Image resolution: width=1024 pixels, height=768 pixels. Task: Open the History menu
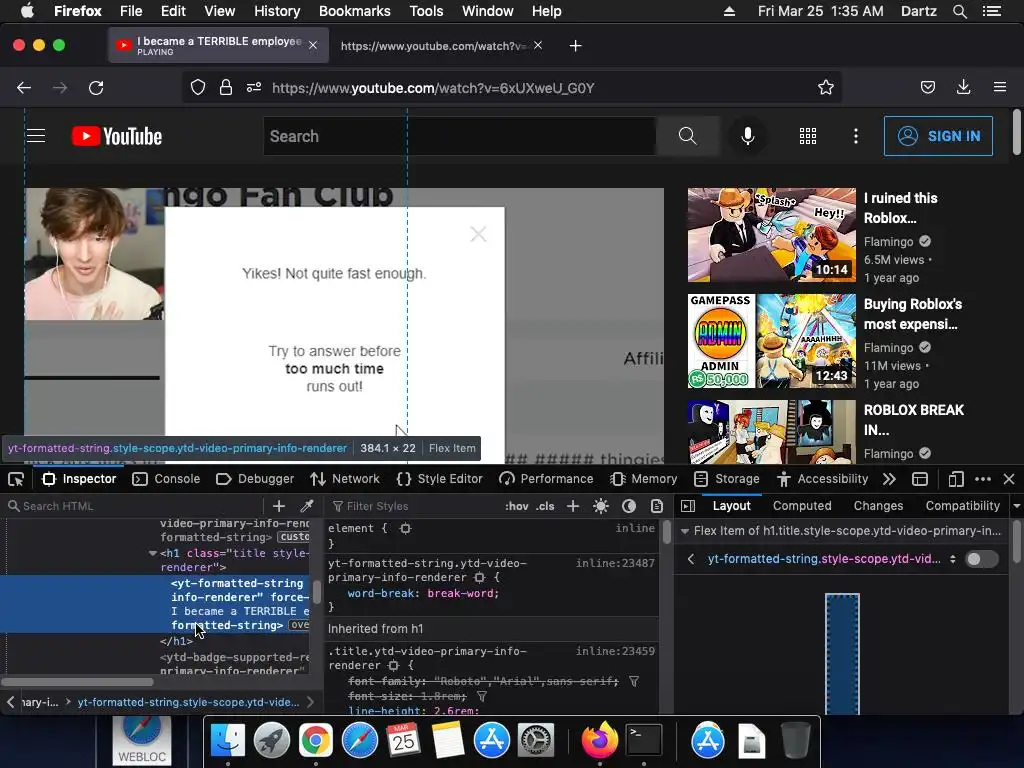[277, 11]
